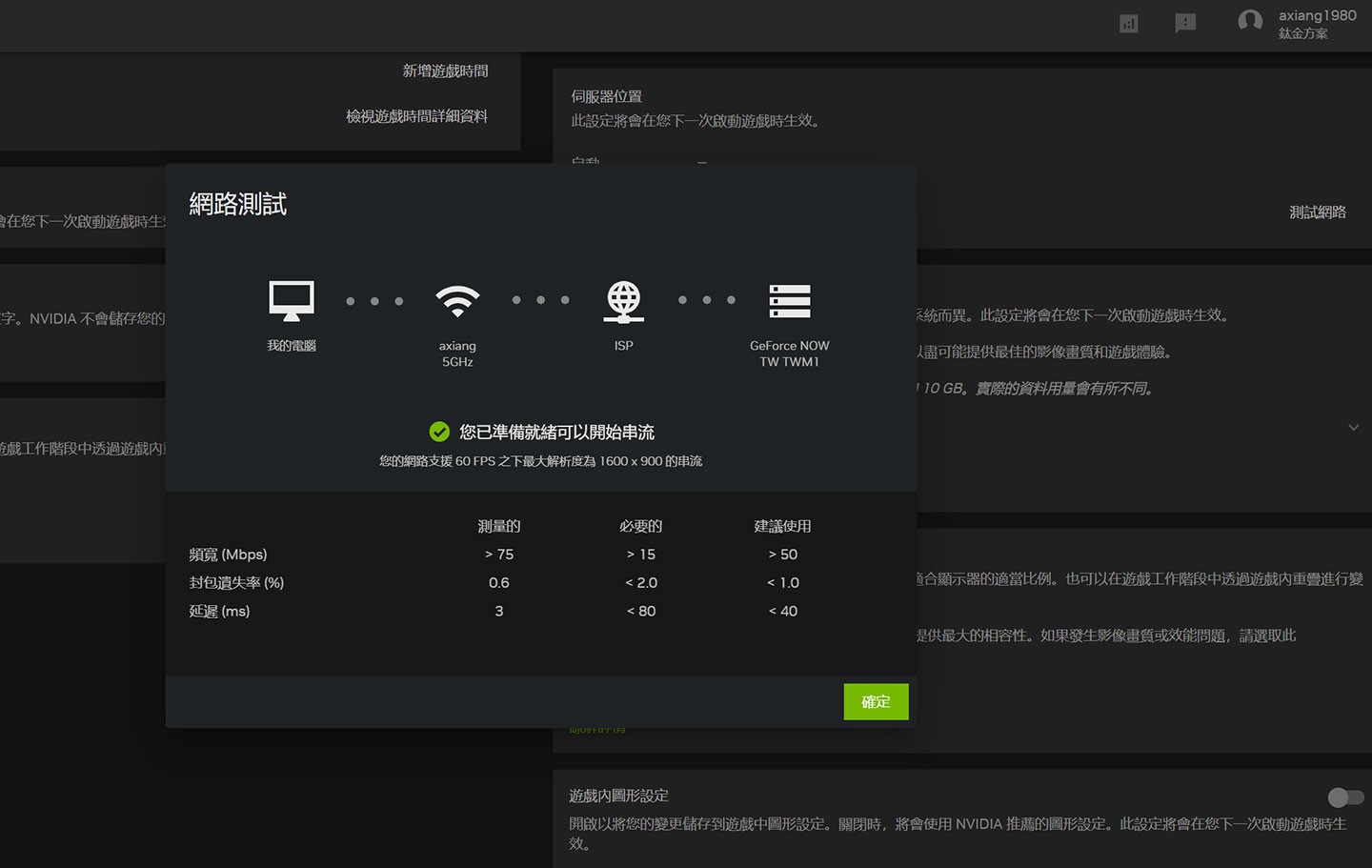Open the user avatar icon for axiang1980
This screenshot has height=868, width=1372.
click(1250, 21)
